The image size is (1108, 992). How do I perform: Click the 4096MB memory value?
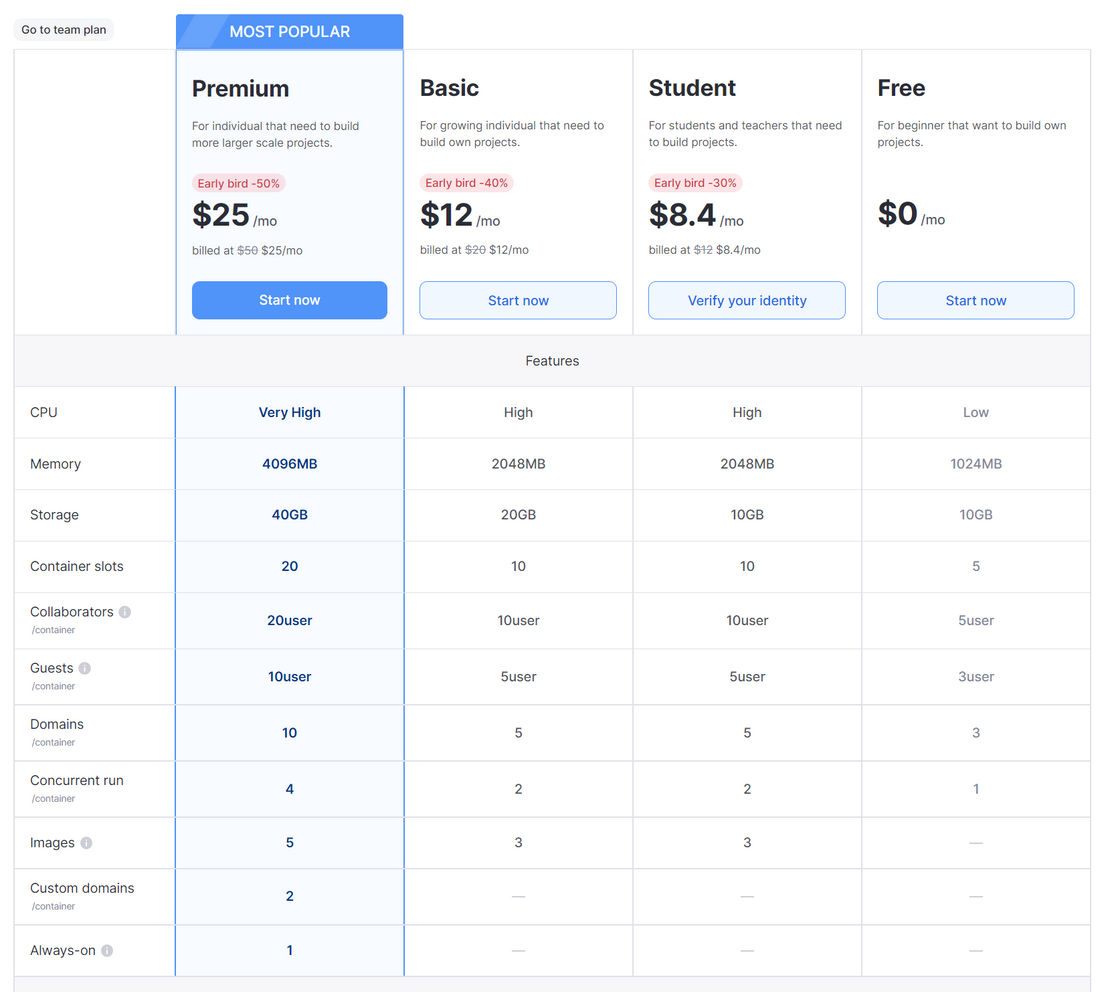tap(290, 464)
